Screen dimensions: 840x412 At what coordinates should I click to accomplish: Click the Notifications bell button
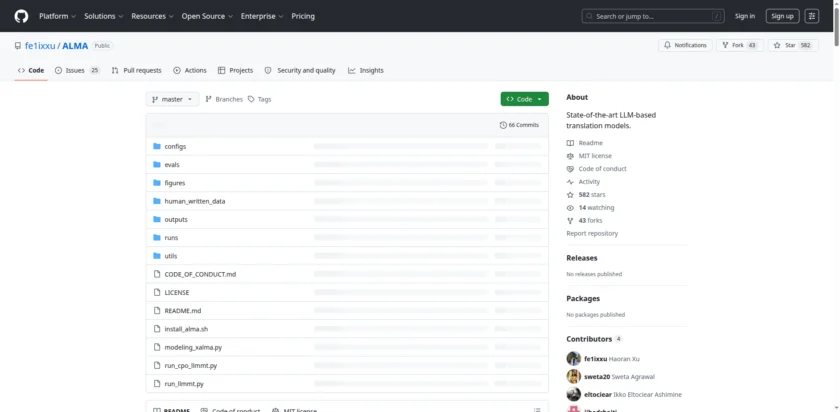coord(685,45)
